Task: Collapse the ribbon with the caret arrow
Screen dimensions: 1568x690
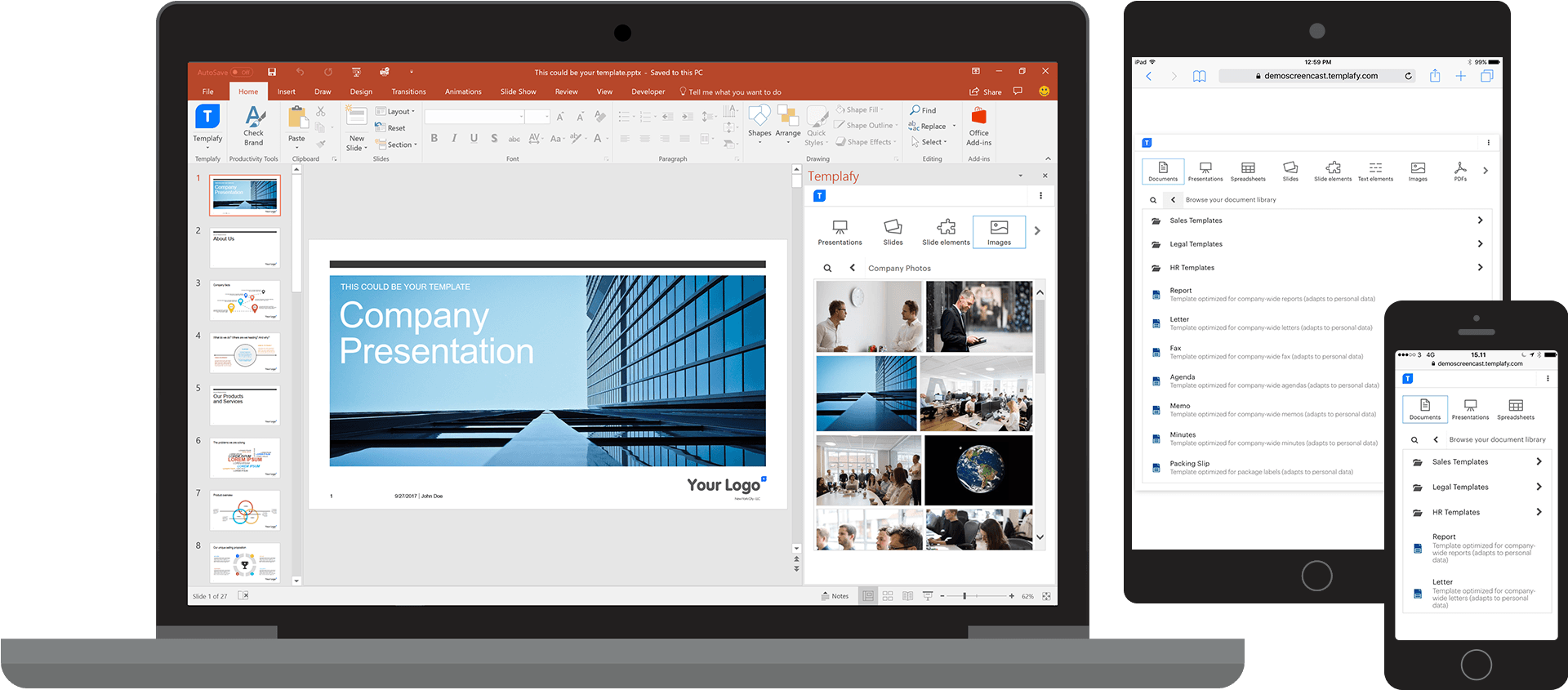Action: (x=1048, y=159)
